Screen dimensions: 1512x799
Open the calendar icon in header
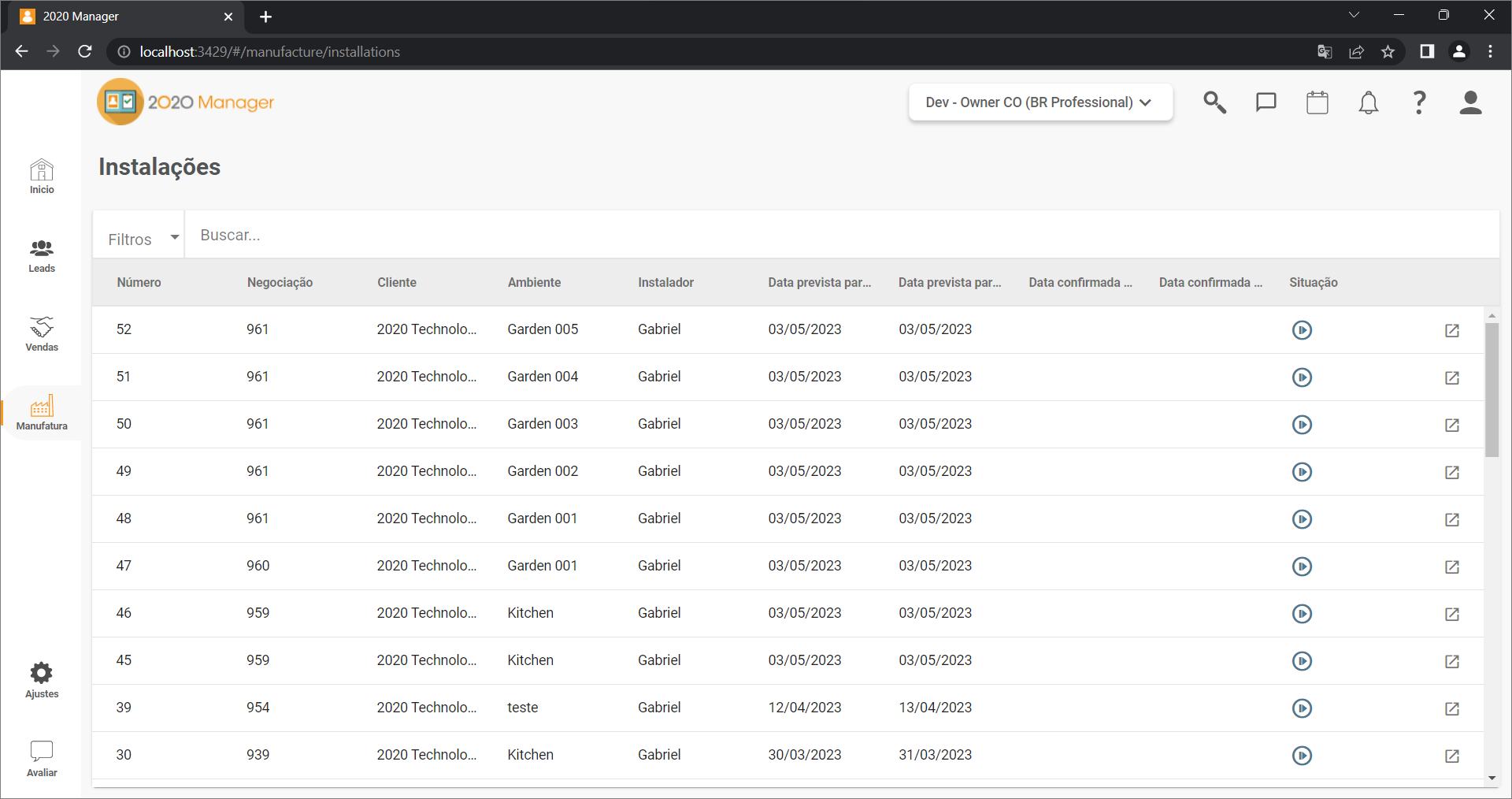pyautogui.click(x=1317, y=102)
